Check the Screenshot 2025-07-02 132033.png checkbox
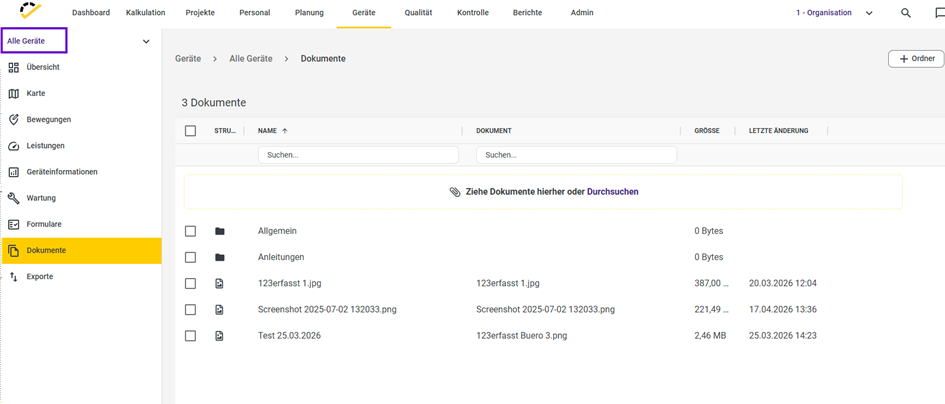The width and height of the screenshot is (945, 404). click(190, 310)
